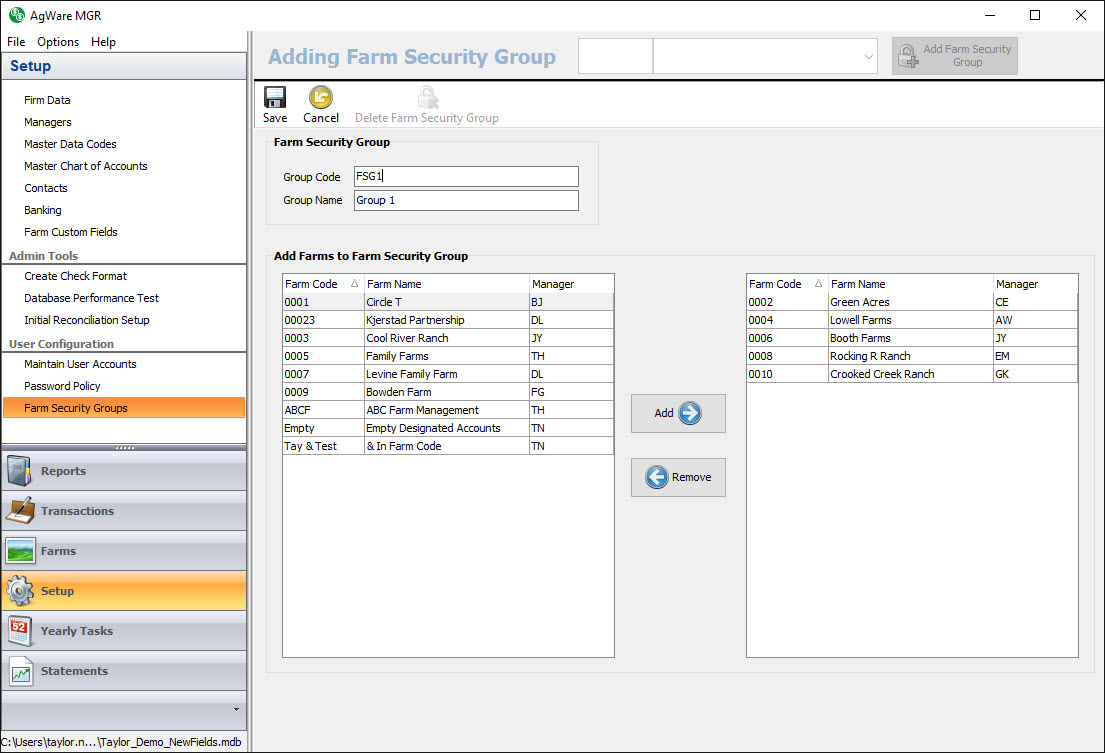1105x753 pixels.
Task: Select the Yearly Tasks calendar icon
Action: click(x=21, y=631)
